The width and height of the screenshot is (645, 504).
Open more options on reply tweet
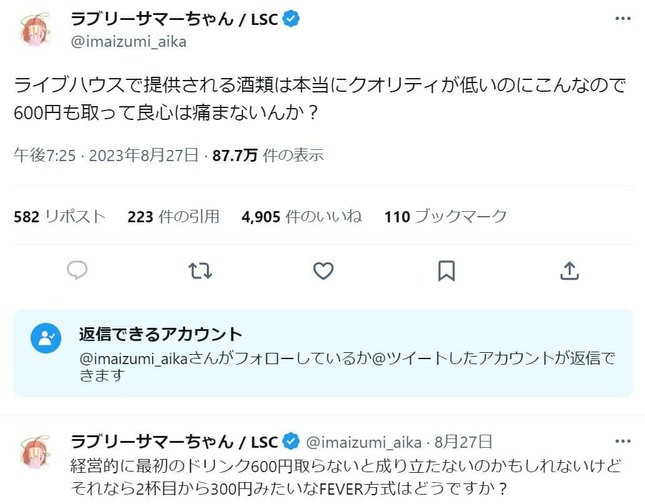click(622, 442)
